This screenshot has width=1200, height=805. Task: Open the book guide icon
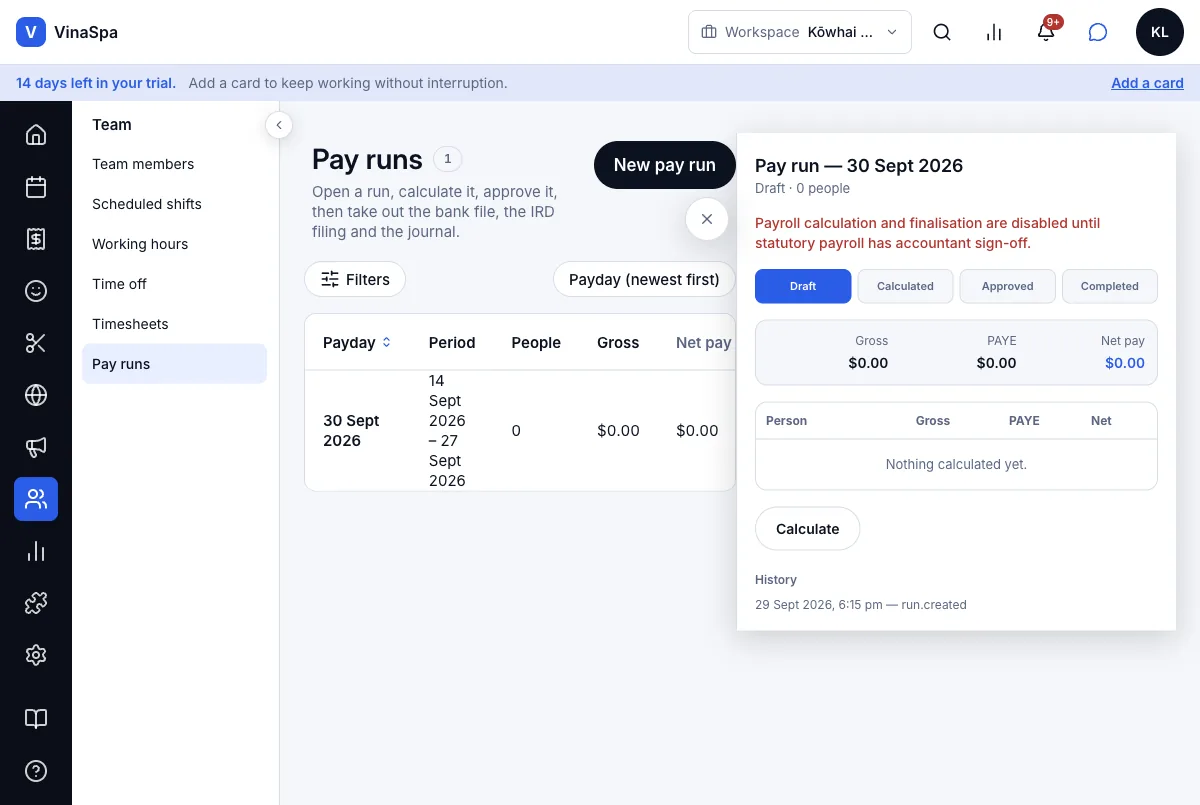pyautogui.click(x=36, y=719)
